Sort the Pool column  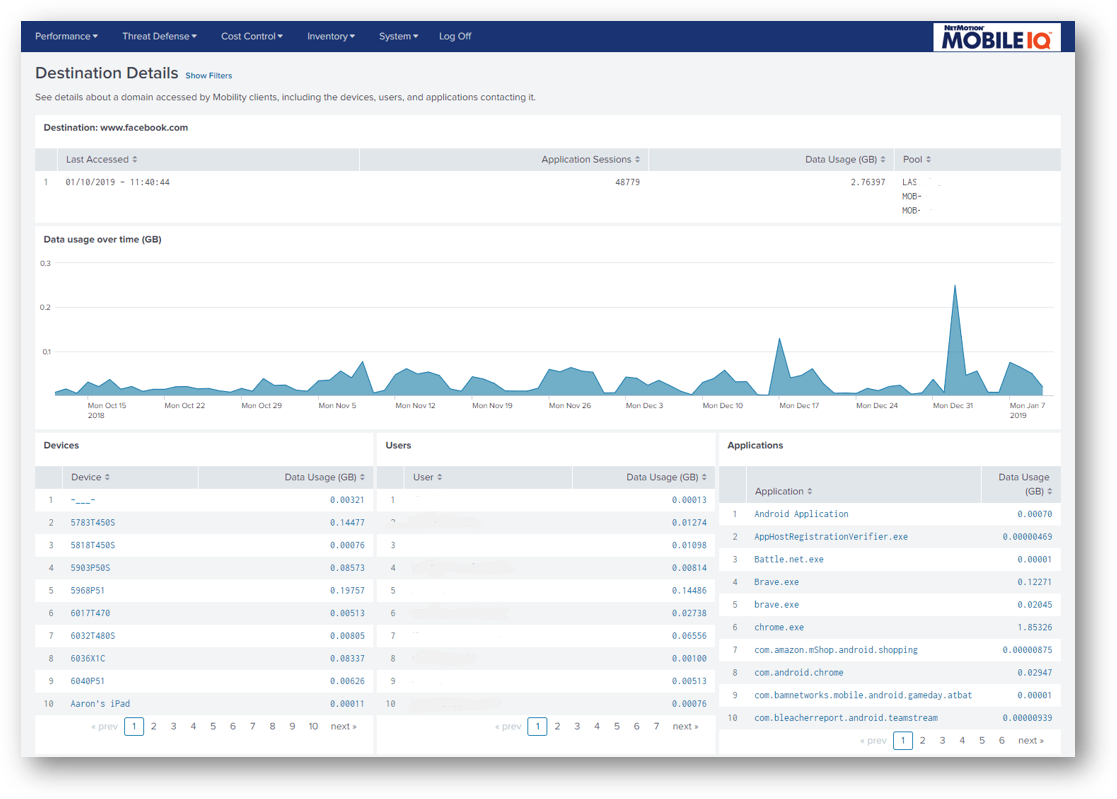point(916,160)
